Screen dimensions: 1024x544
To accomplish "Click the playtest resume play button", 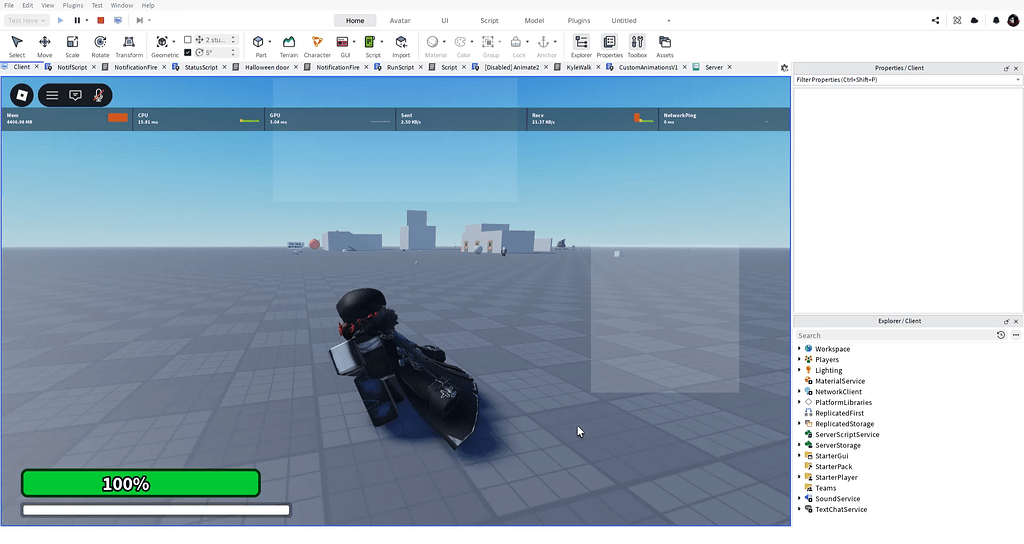I will coord(60,20).
